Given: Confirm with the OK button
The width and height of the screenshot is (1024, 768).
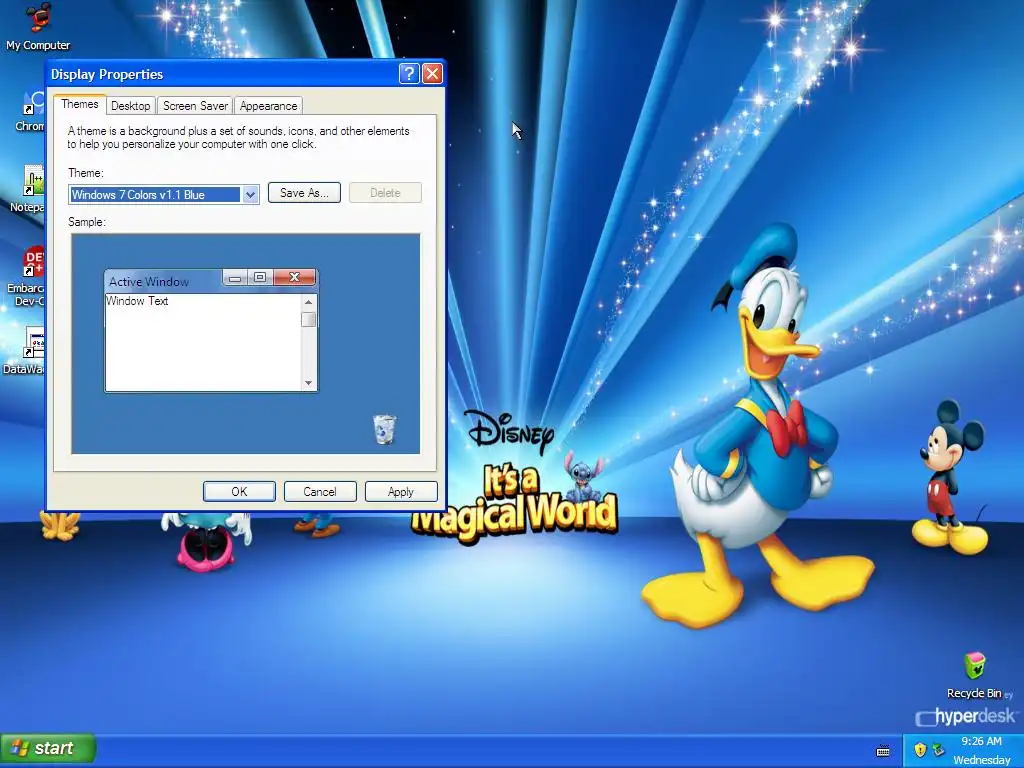Looking at the screenshot, I should (239, 492).
